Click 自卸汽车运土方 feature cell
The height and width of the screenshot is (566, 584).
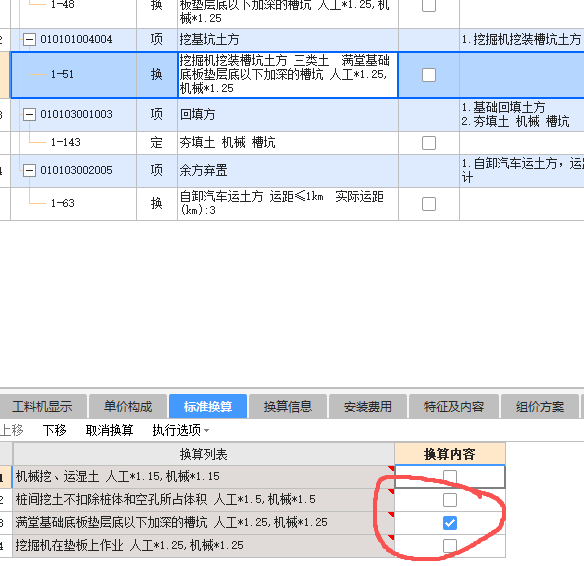522,171
